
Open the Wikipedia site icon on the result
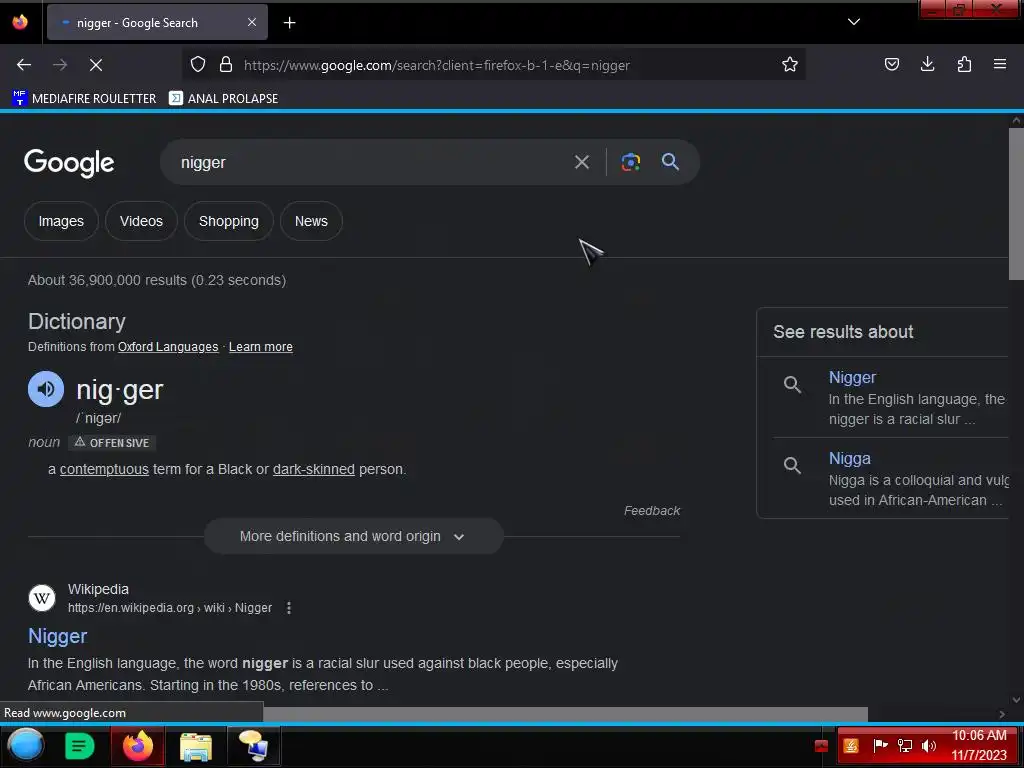(42, 598)
